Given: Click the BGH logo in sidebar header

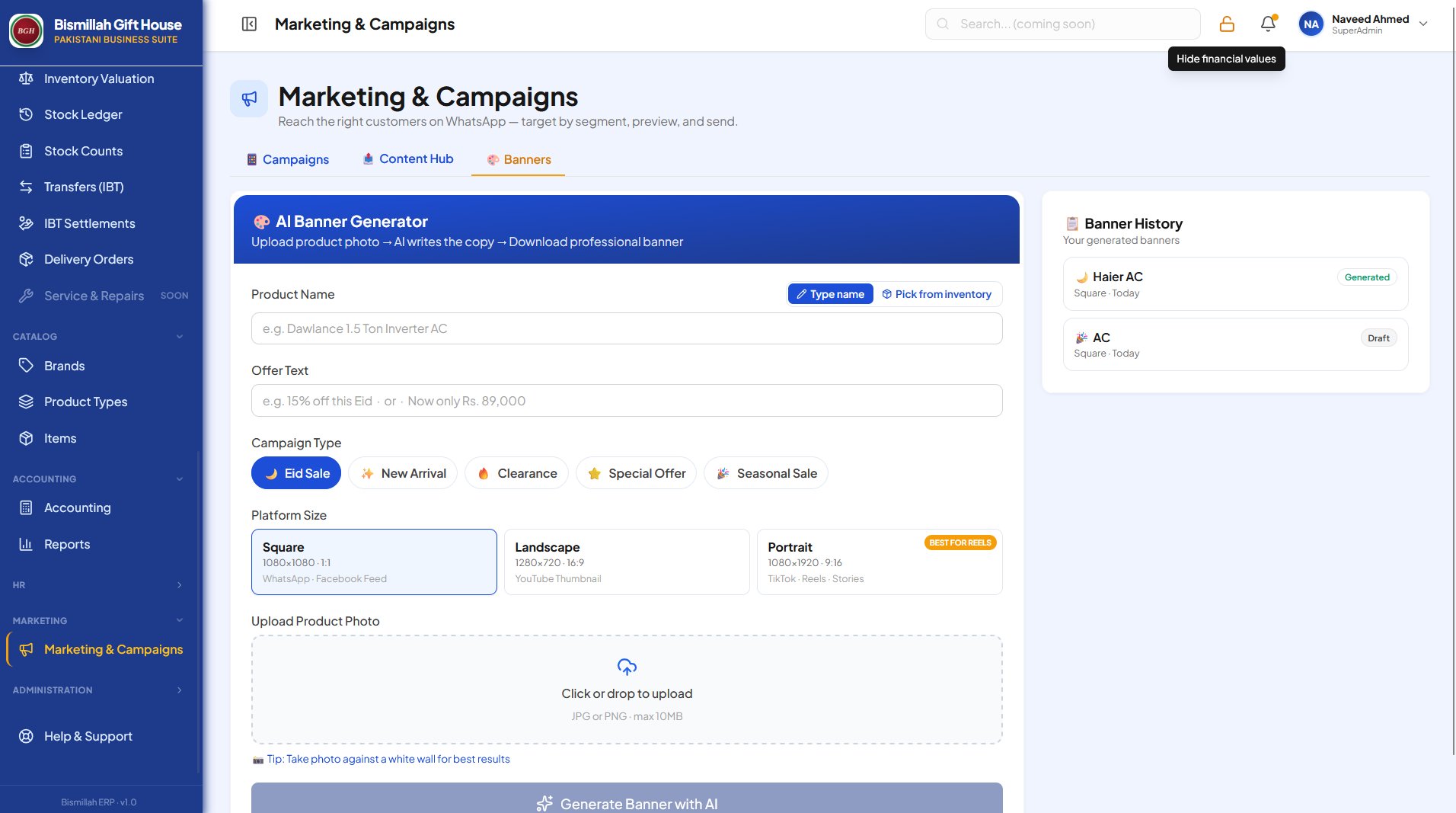Looking at the screenshot, I should tap(26, 30).
